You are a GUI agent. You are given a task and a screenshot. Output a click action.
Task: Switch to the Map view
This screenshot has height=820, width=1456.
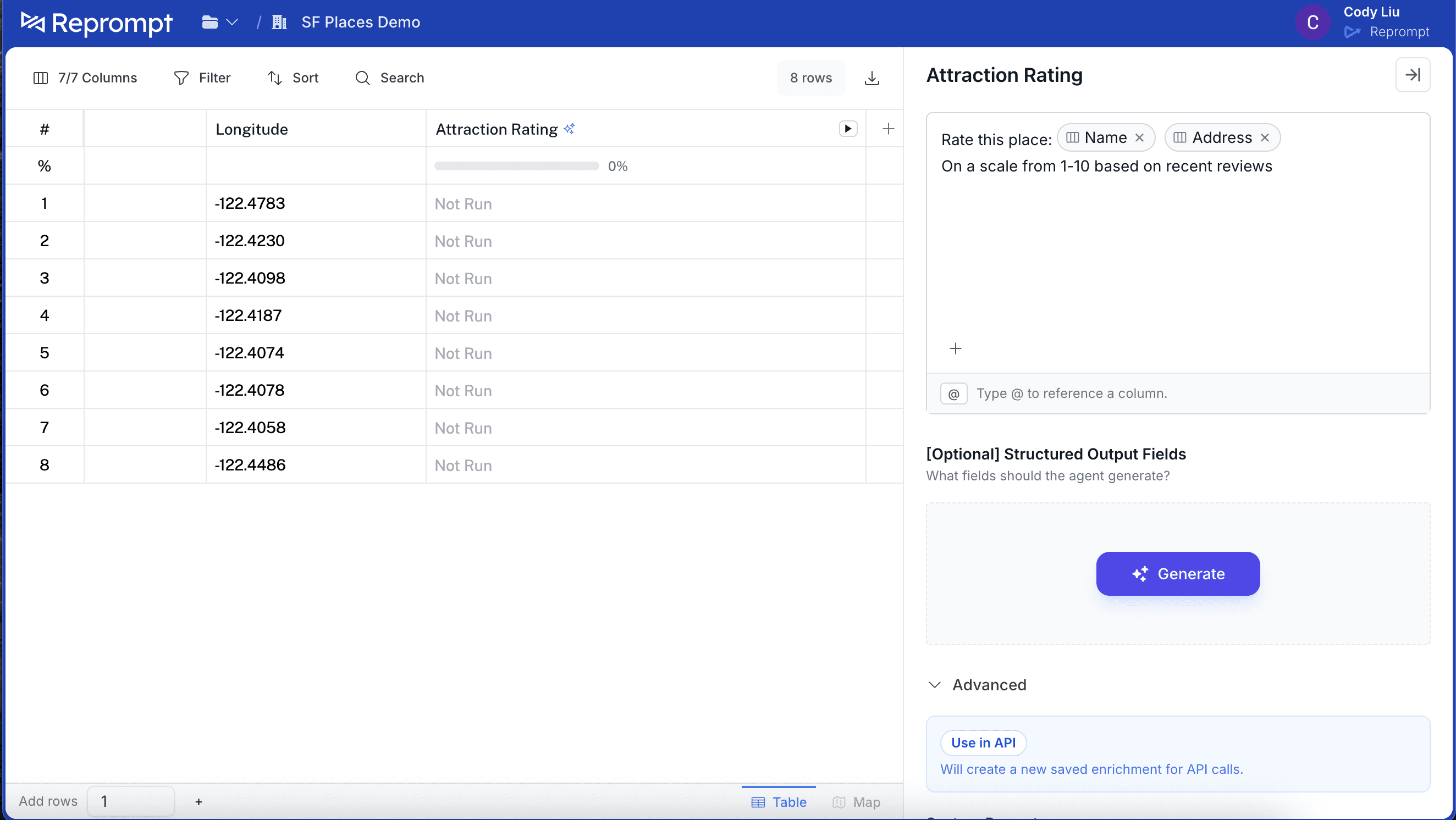(856, 802)
